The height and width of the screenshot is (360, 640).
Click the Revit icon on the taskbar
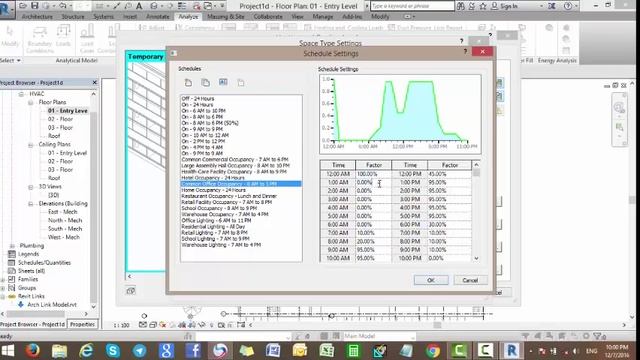point(511,351)
